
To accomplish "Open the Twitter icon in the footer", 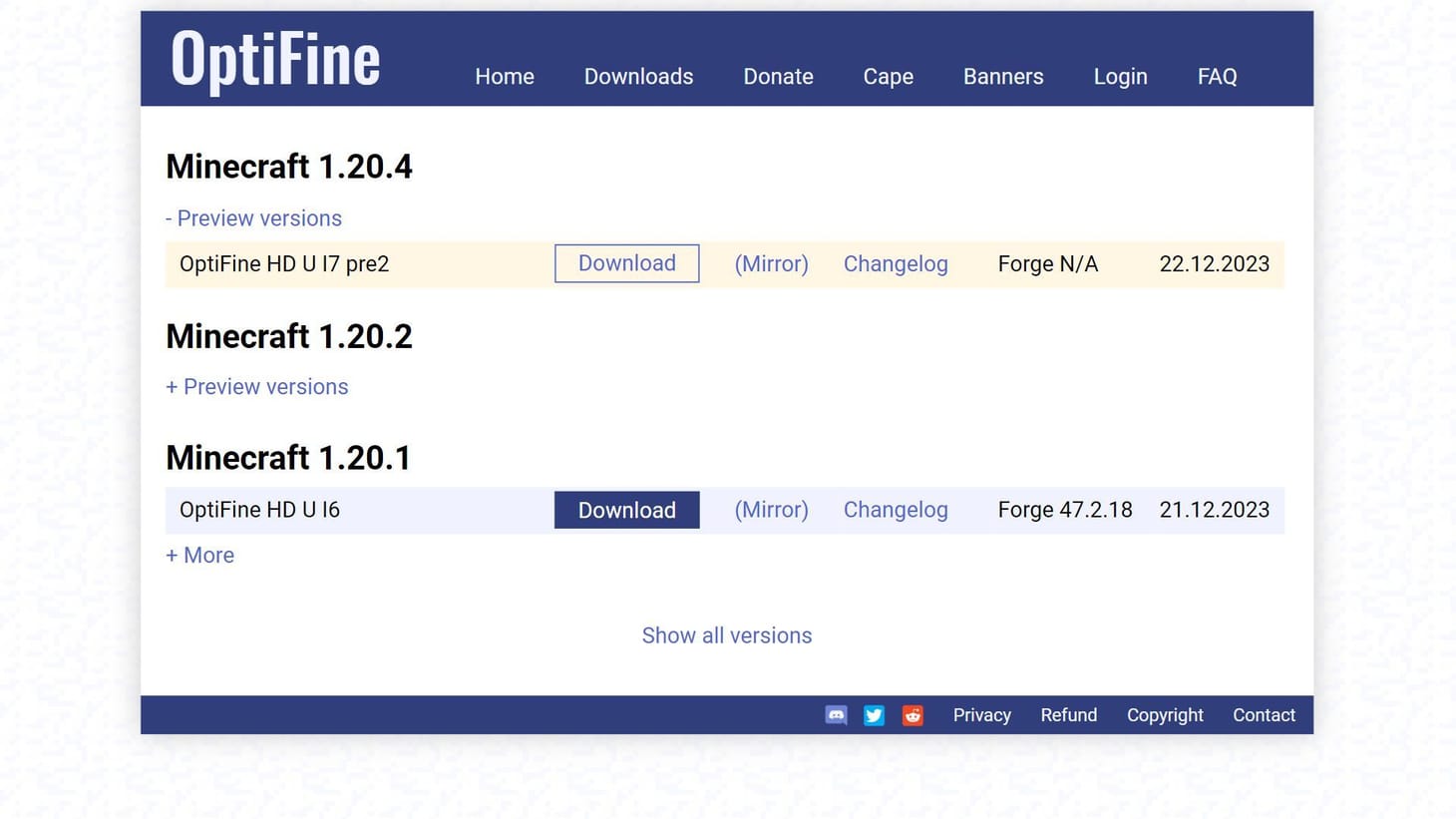I will click(x=874, y=715).
